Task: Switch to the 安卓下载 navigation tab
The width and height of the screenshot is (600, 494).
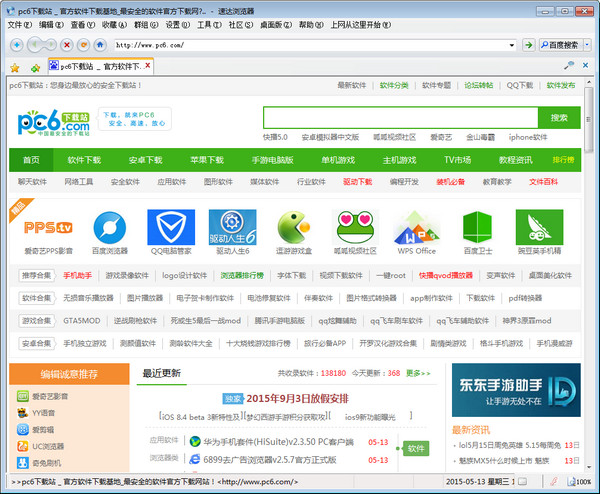Action: coord(145,160)
